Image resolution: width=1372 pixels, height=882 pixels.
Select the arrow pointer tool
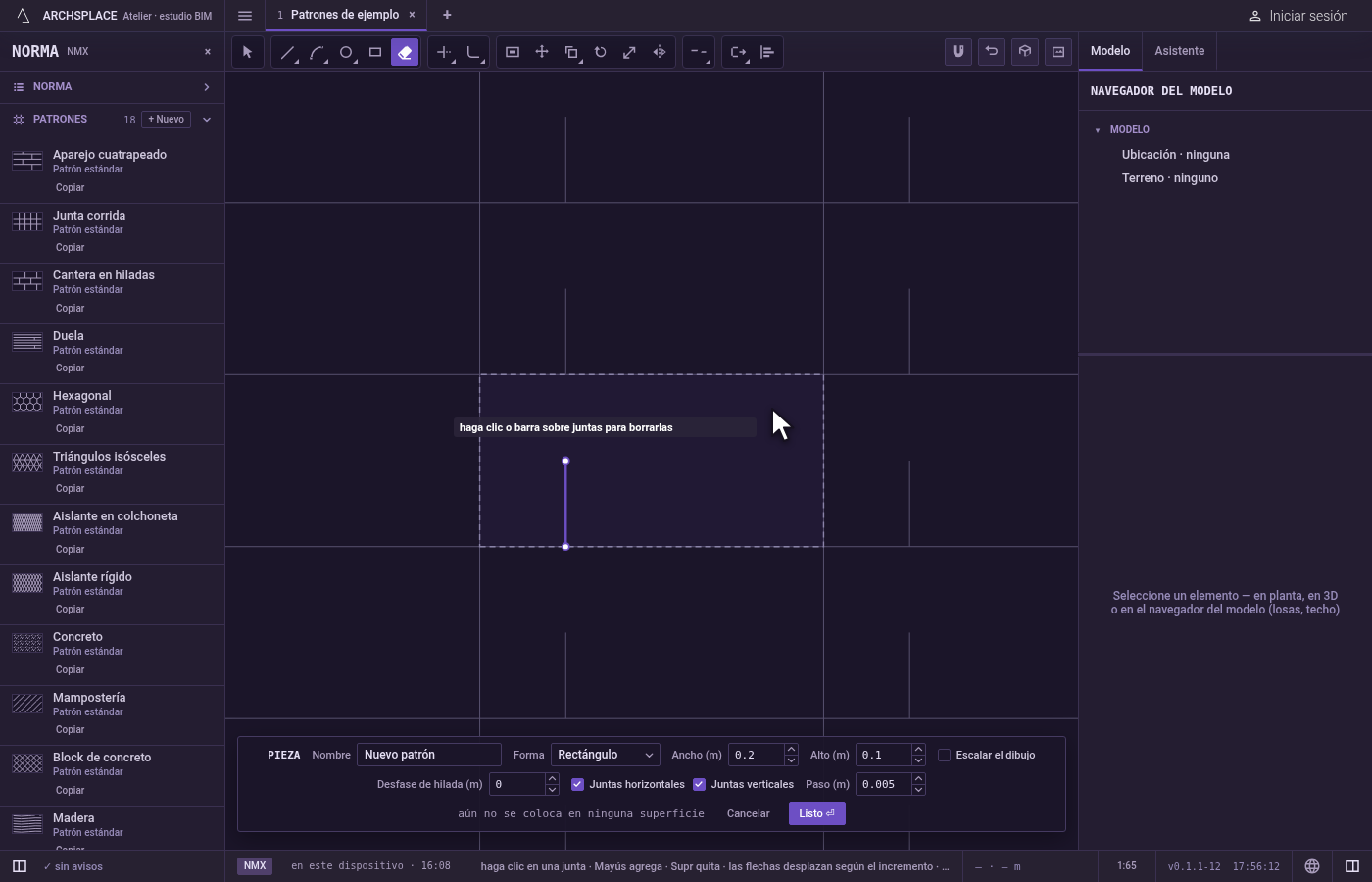[x=248, y=52]
